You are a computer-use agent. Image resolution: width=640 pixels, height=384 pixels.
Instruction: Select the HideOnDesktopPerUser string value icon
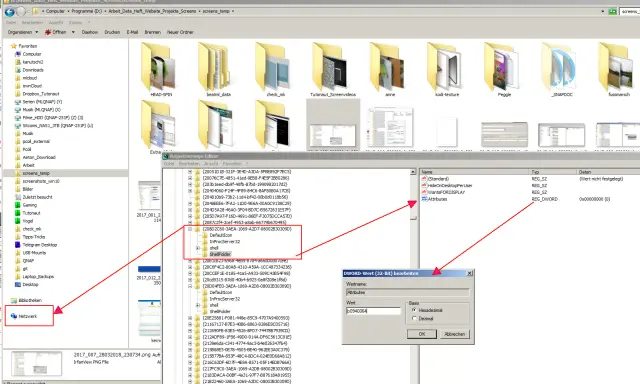click(424, 185)
